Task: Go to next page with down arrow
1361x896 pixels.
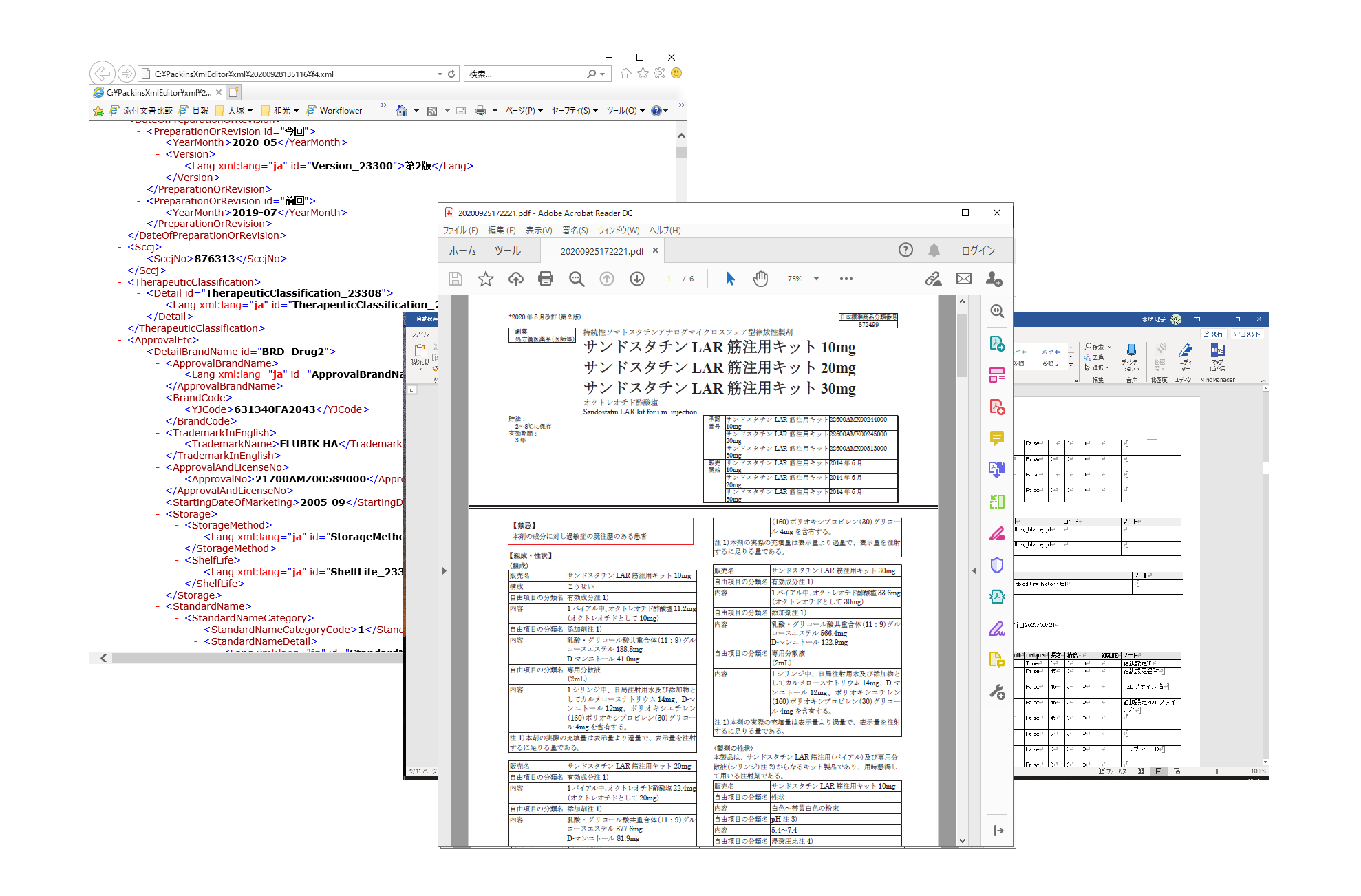Action: tap(637, 279)
